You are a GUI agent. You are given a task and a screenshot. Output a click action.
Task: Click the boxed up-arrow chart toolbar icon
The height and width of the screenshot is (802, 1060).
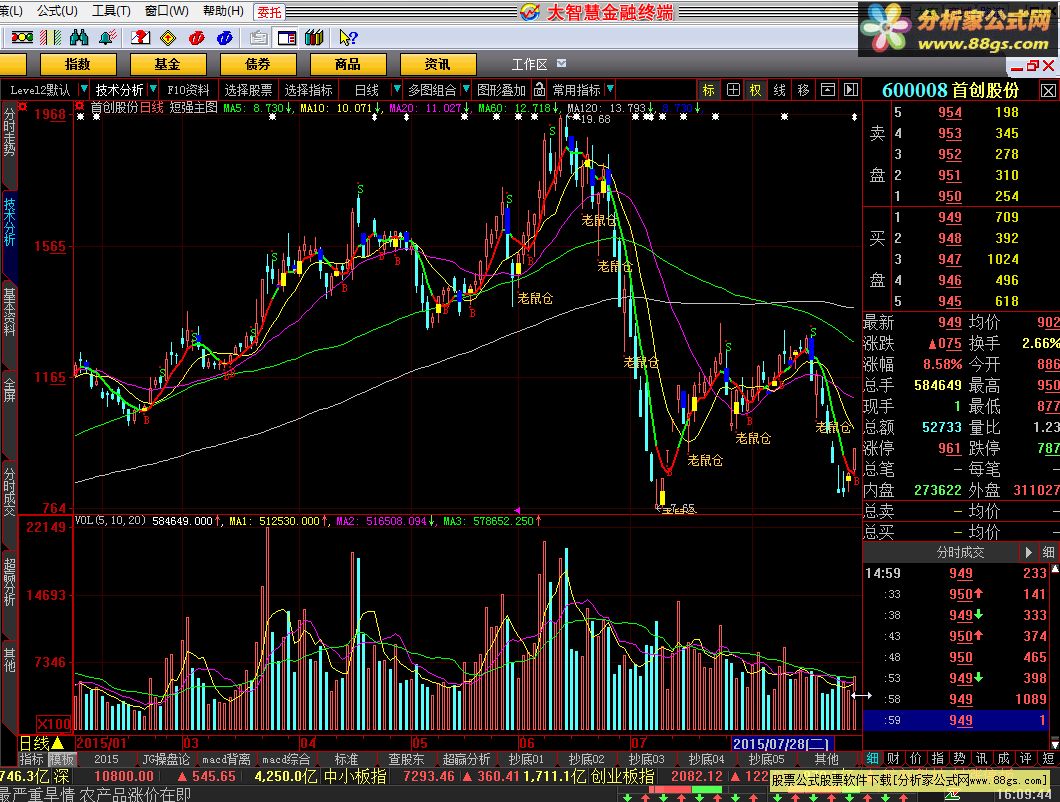[827, 89]
